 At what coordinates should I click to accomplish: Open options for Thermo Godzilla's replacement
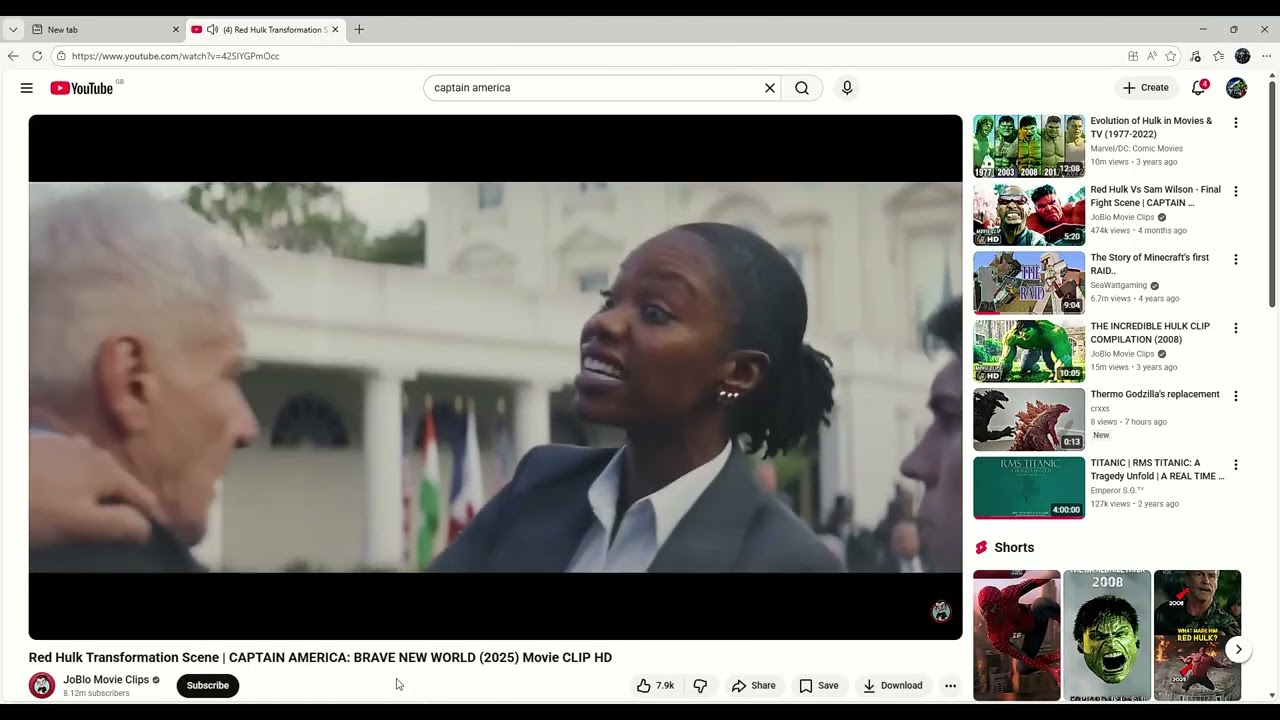1236,396
